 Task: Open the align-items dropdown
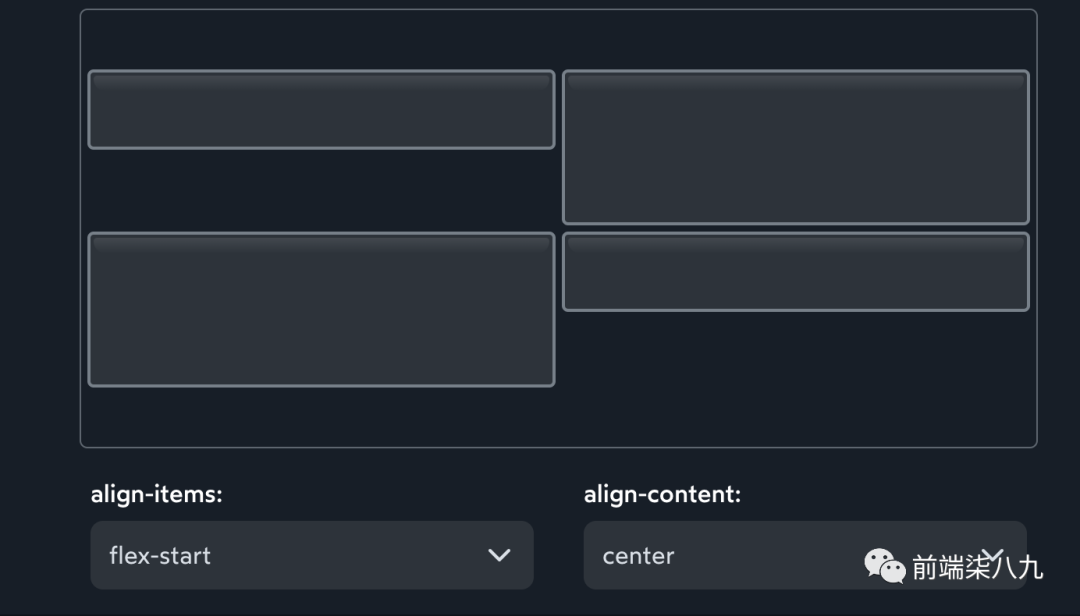click(x=311, y=555)
